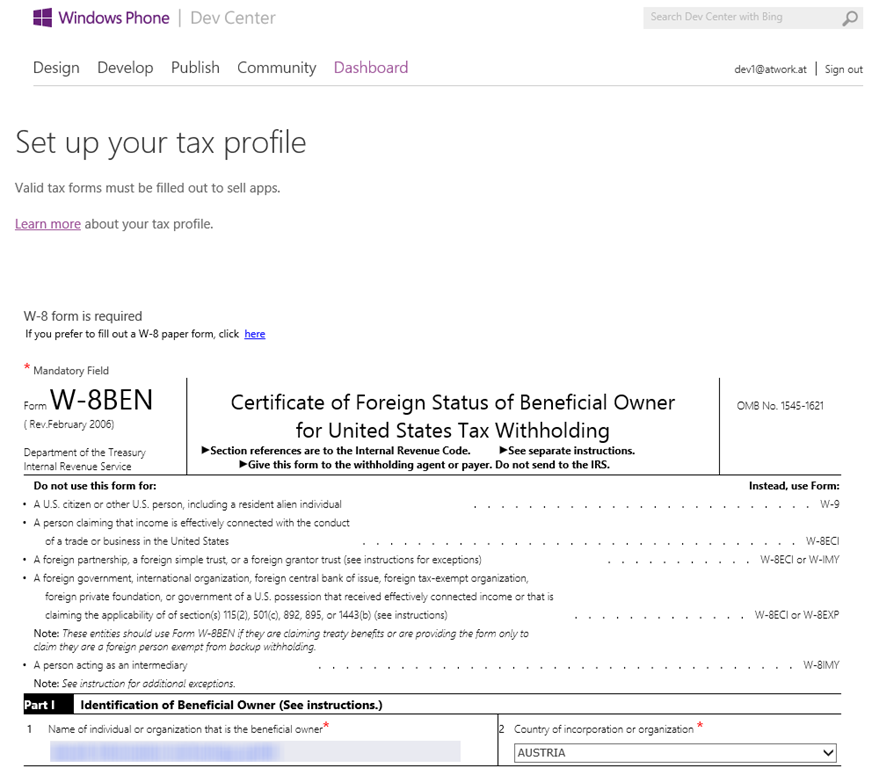Click the Windows logo icon
Screen dimensions: 872x768
click(x=43, y=18)
